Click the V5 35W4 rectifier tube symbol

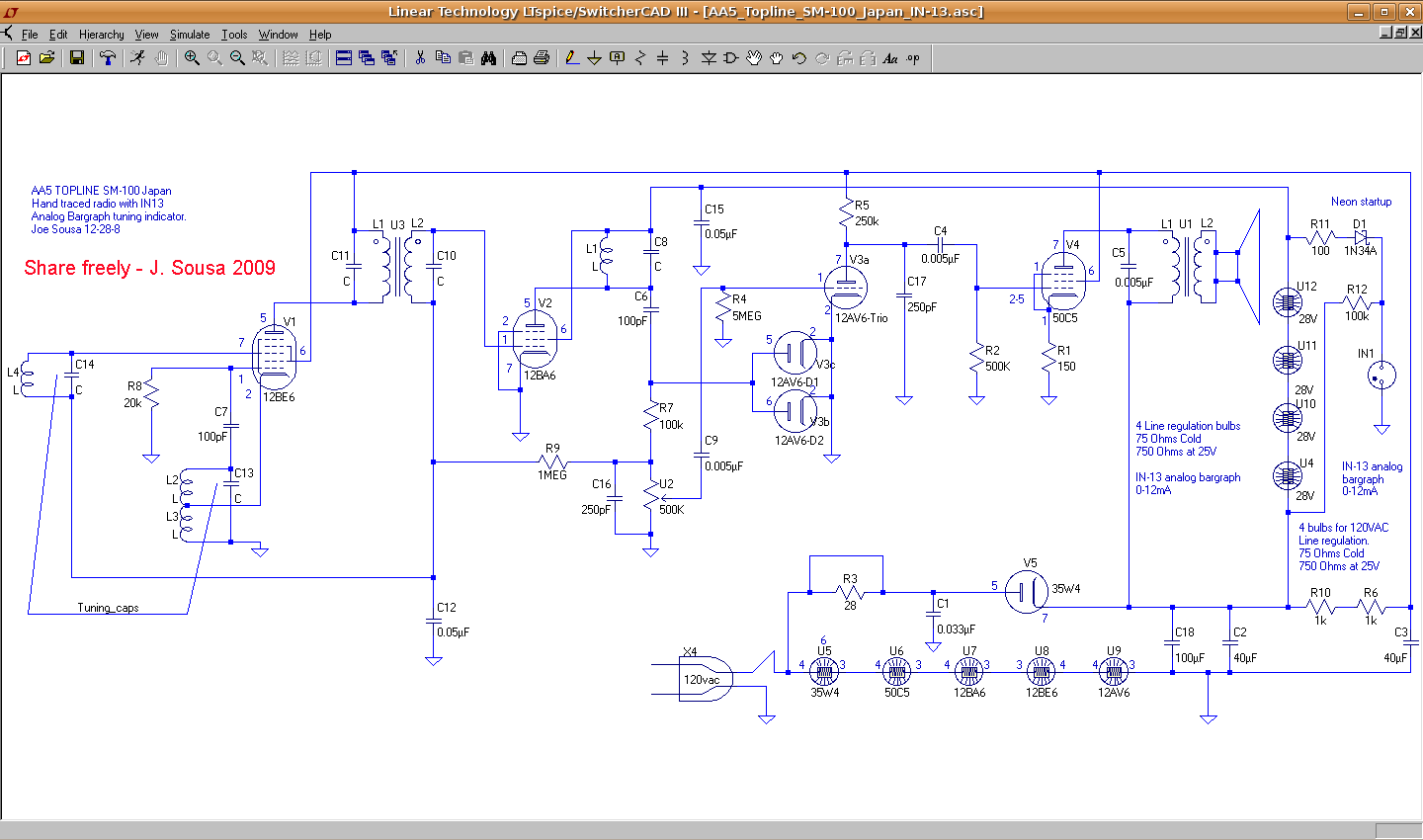pyautogui.click(x=1028, y=591)
